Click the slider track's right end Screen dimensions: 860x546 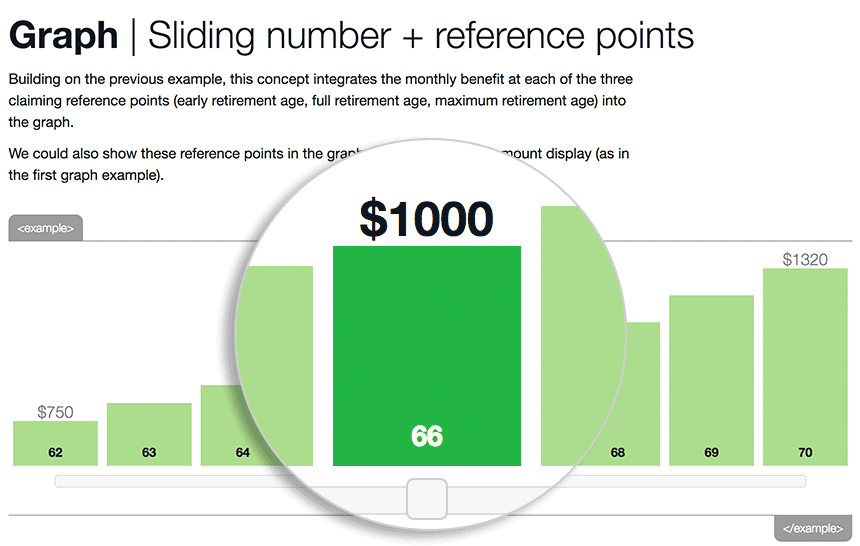(x=801, y=482)
